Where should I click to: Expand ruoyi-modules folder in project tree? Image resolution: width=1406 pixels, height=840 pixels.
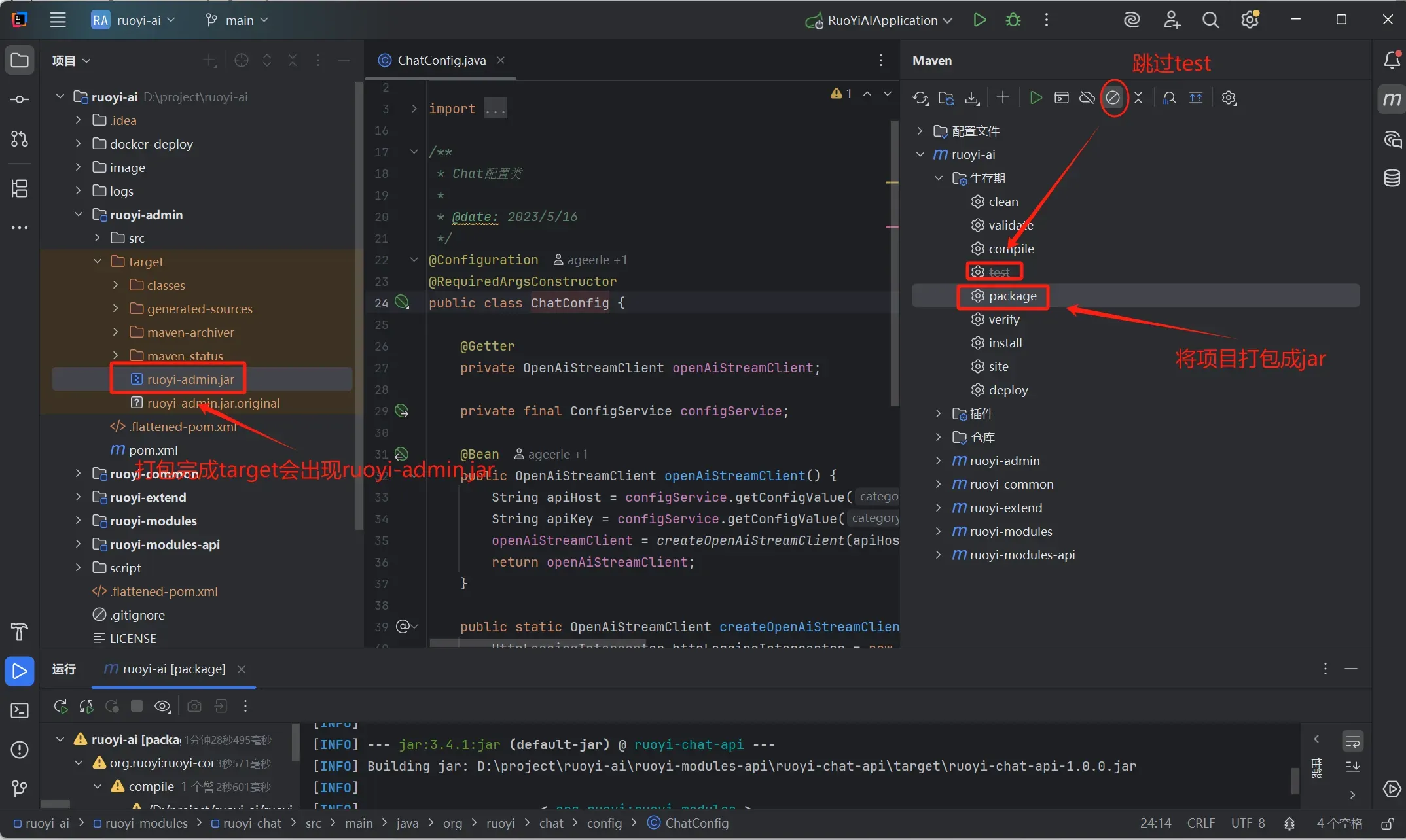[x=78, y=521]
